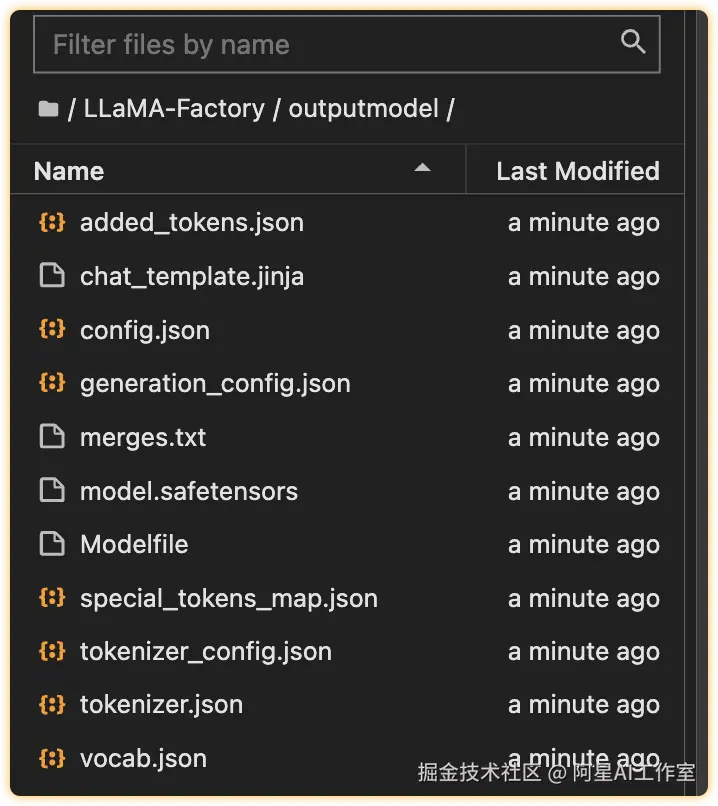Click the JSON icon next to vocab.json
718x806 pixels.
point(51,758)
